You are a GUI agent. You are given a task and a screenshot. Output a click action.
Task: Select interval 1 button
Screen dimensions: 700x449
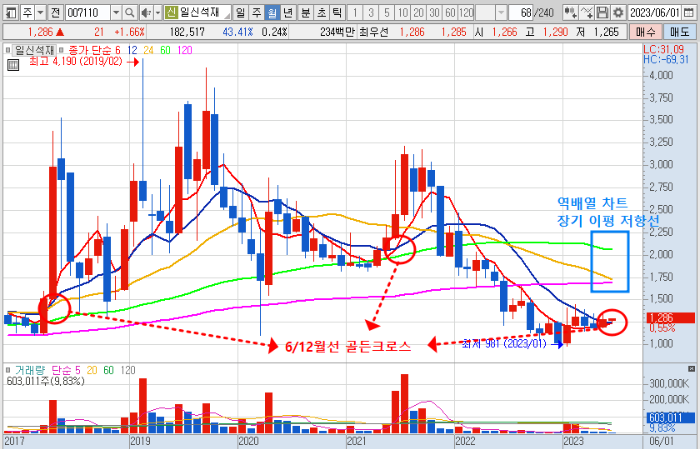(x=355, y=12)
